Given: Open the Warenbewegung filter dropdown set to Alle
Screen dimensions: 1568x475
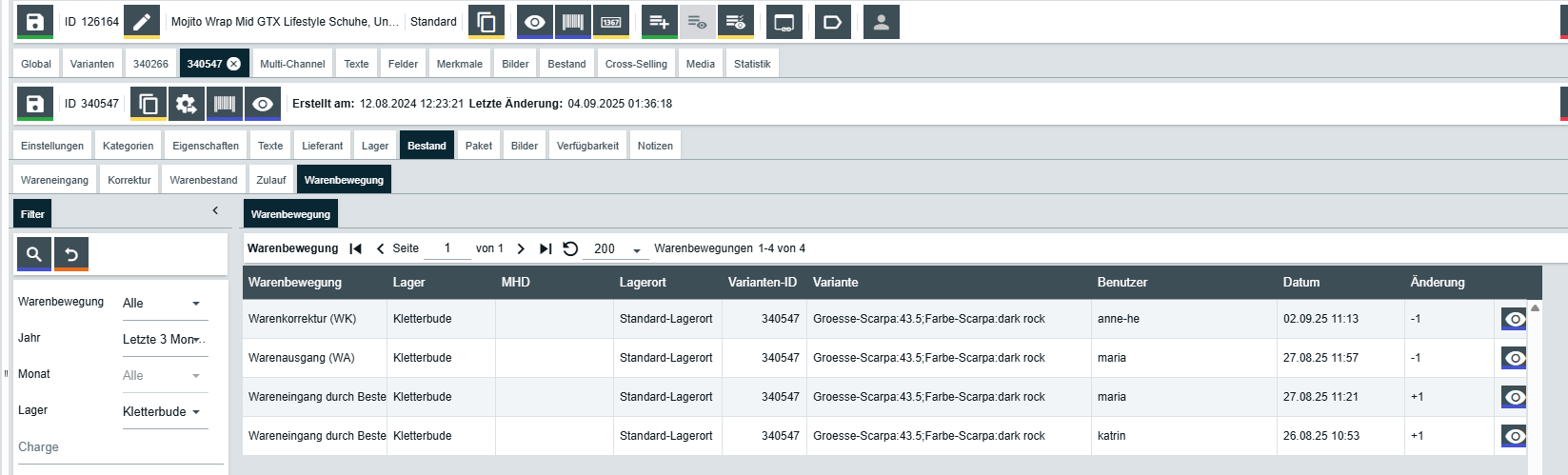Looking at the screenshot, I should click(x=164, y=304).
